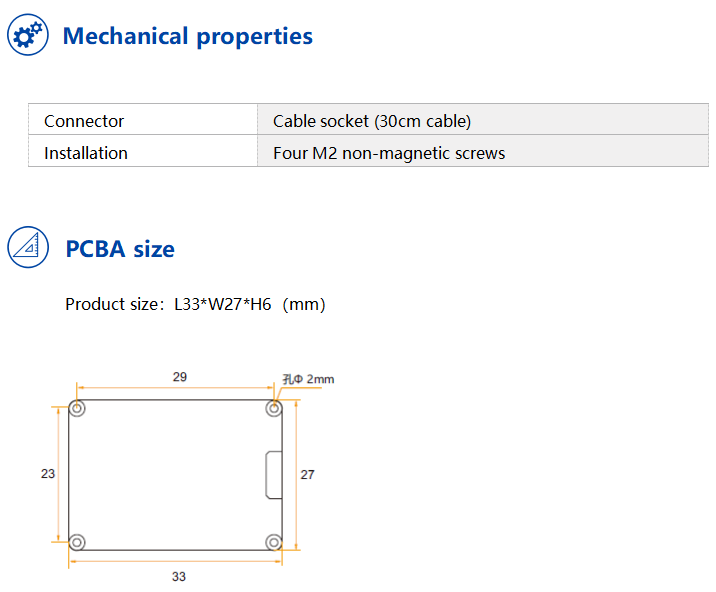Select the Installation table cell

(x=143, y=151)
